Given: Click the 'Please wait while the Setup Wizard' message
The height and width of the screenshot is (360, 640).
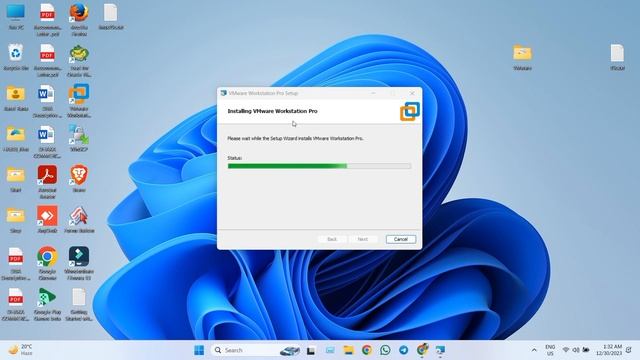Looking at the screenshot, I should tap(295, 138).
